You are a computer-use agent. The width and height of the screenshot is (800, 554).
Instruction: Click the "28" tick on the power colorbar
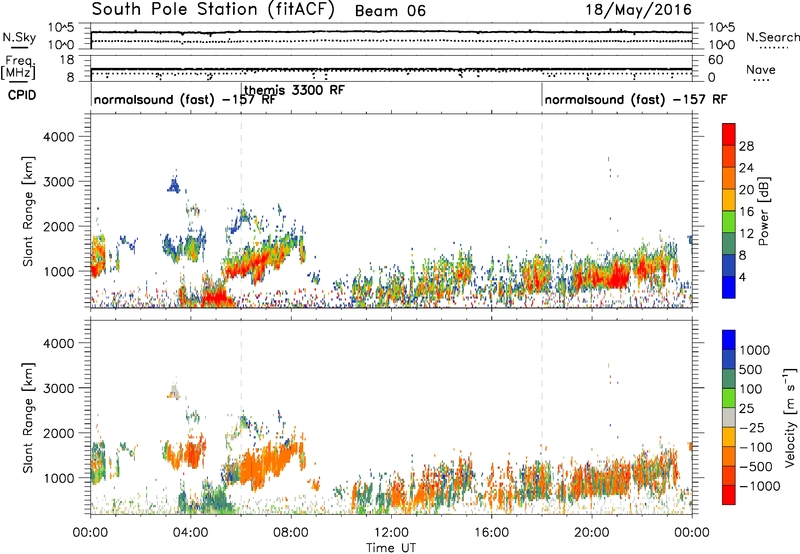click(746, 146)
